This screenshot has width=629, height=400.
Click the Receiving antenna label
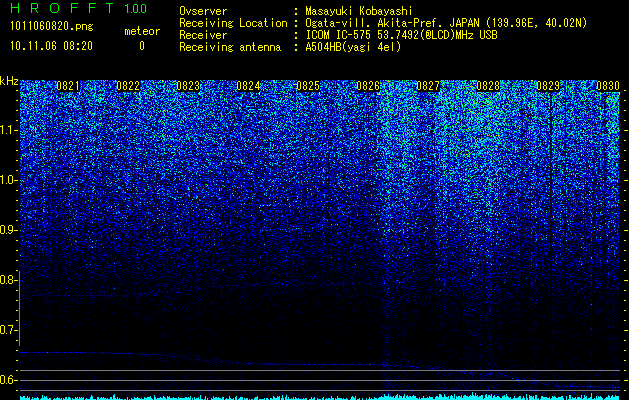[230, 47]
